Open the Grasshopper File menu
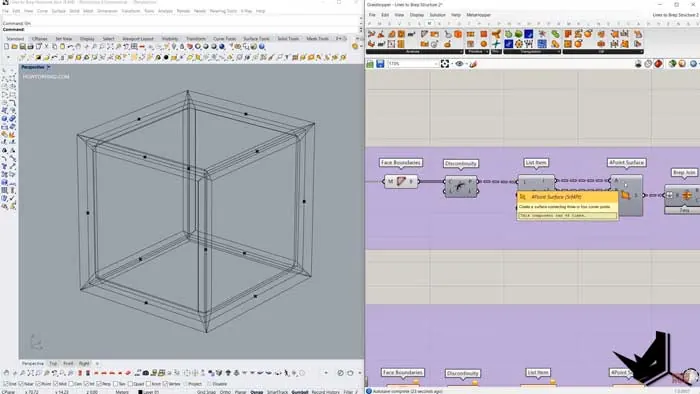This screenshot has height=394, width=700. click(x=372, y=15)
